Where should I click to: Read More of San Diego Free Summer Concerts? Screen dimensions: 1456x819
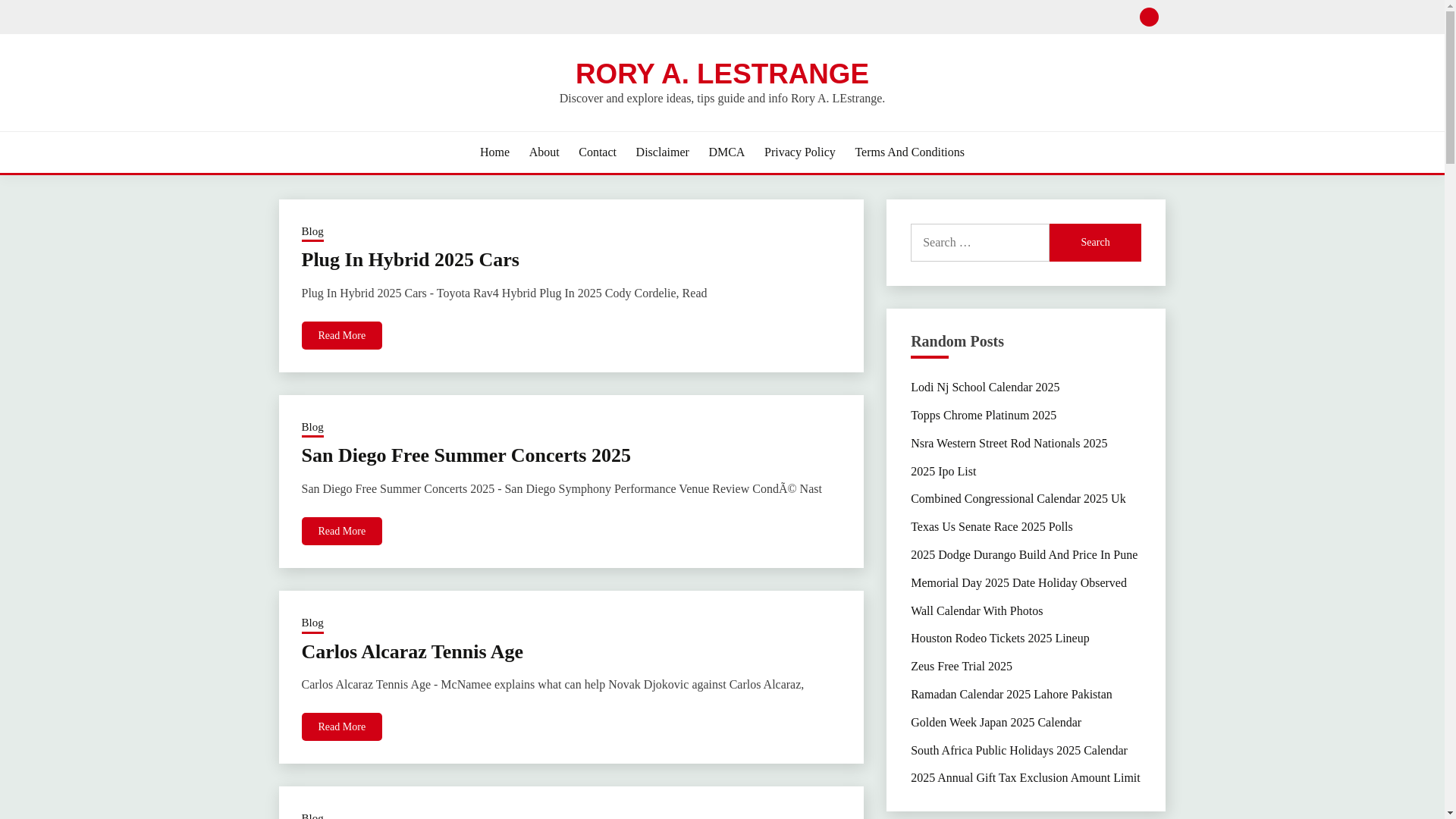coord(342,531)
